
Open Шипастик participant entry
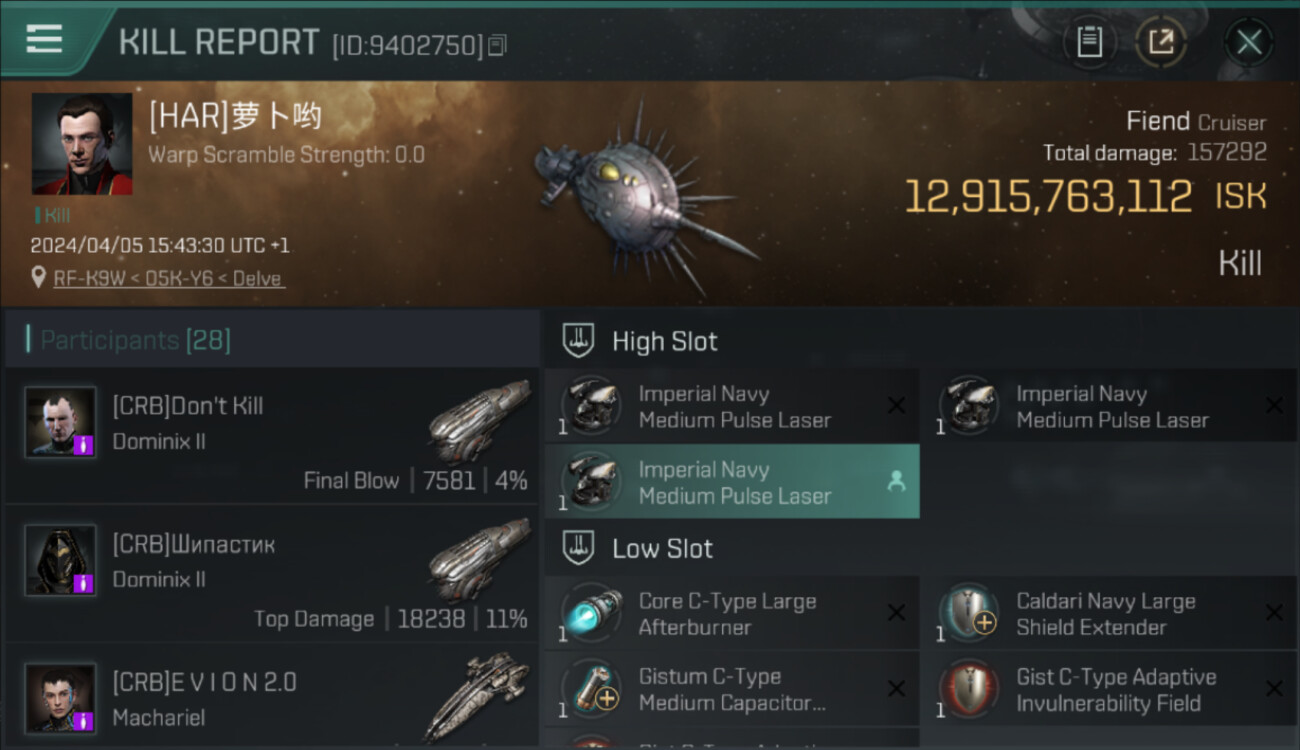(x=272, y=573)
